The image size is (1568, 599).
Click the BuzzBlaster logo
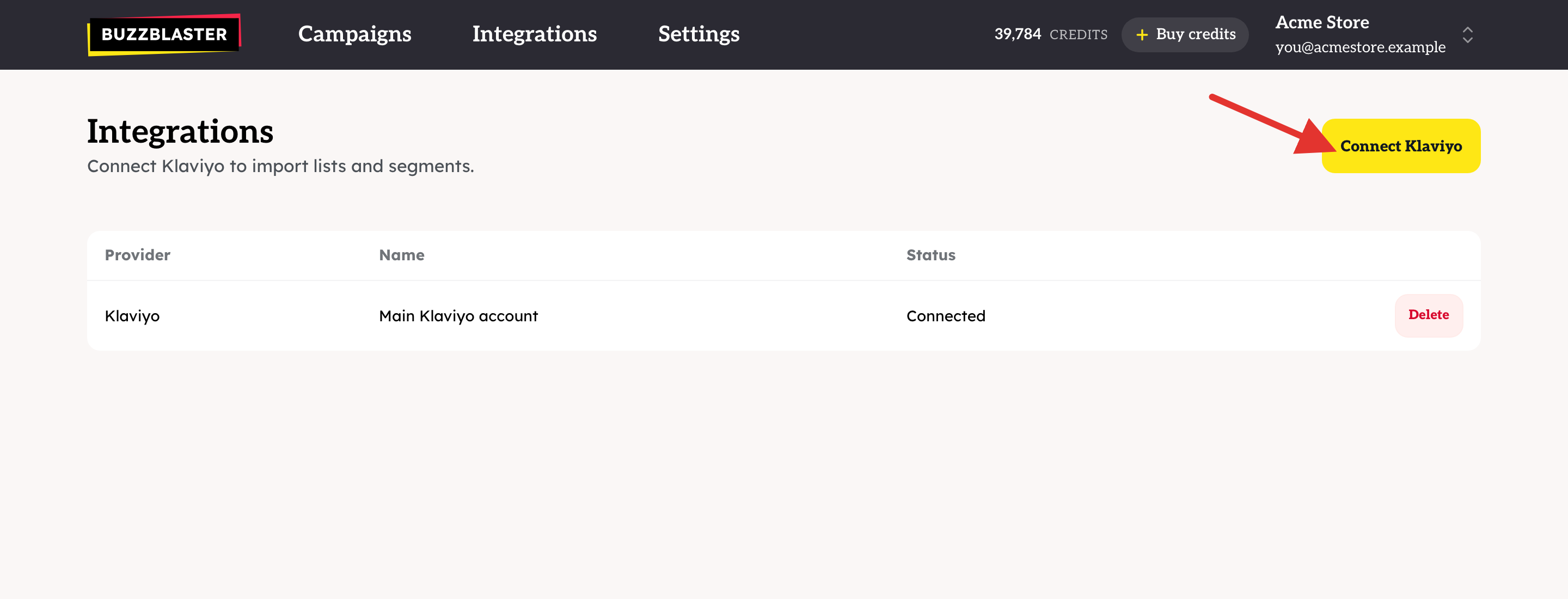click(x=164, y=35)
